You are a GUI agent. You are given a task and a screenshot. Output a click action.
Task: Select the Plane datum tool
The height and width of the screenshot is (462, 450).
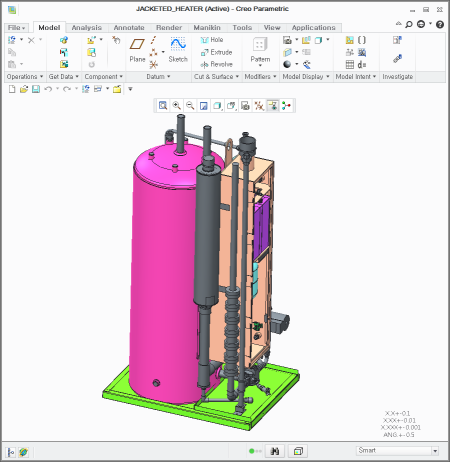point(137,50)
